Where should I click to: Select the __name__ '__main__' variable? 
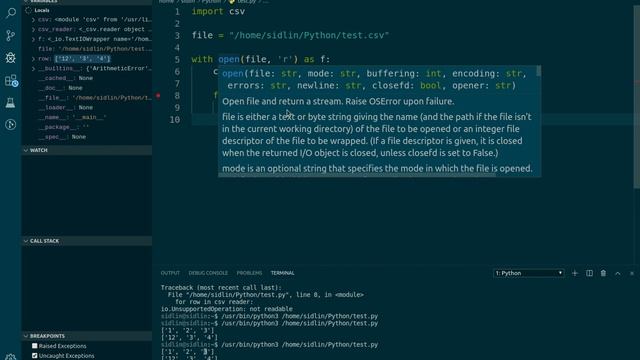click(87, 118)
